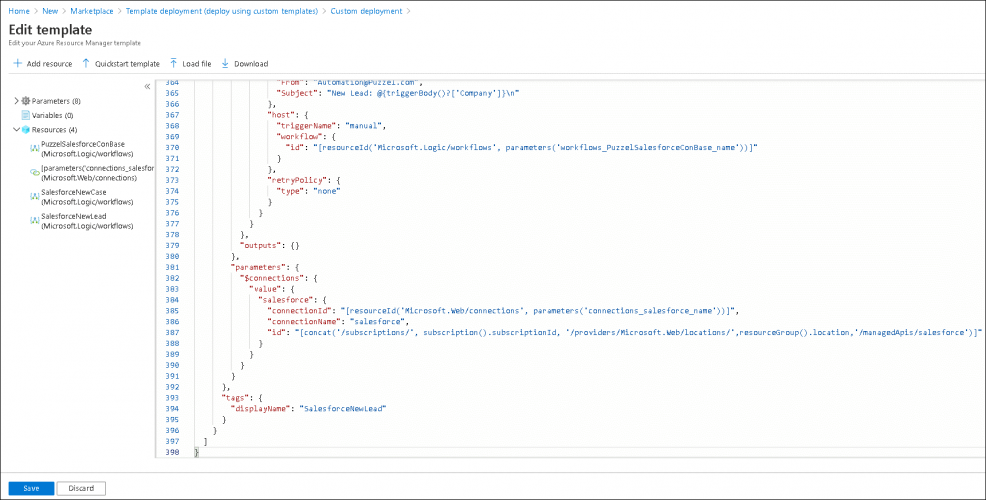Open Marketplace breadcrumb link
Viewport: 986px width, 500px height.
[91, 11]
